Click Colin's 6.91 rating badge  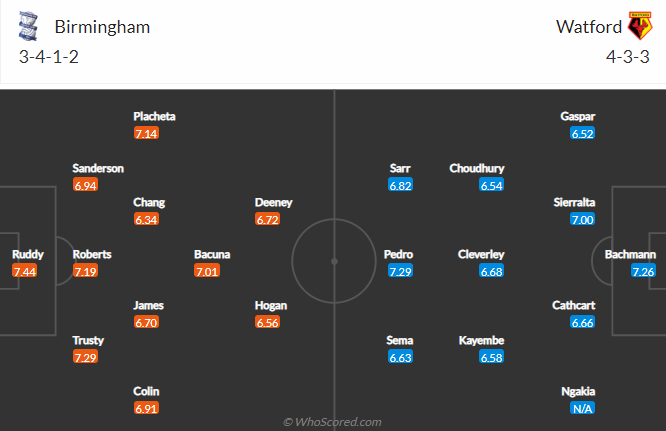point(147,408)
